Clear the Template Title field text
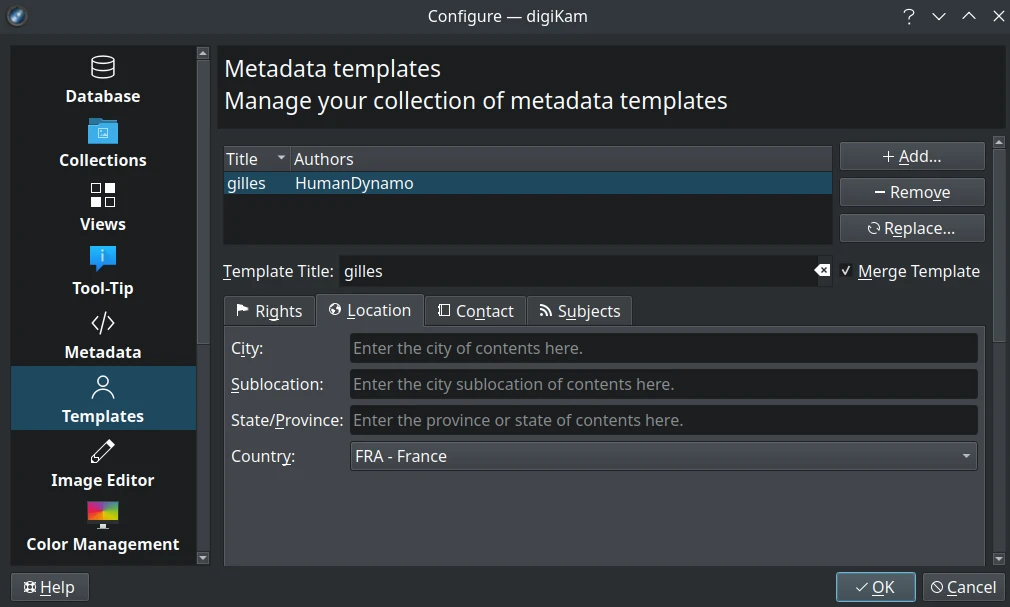 822,270
